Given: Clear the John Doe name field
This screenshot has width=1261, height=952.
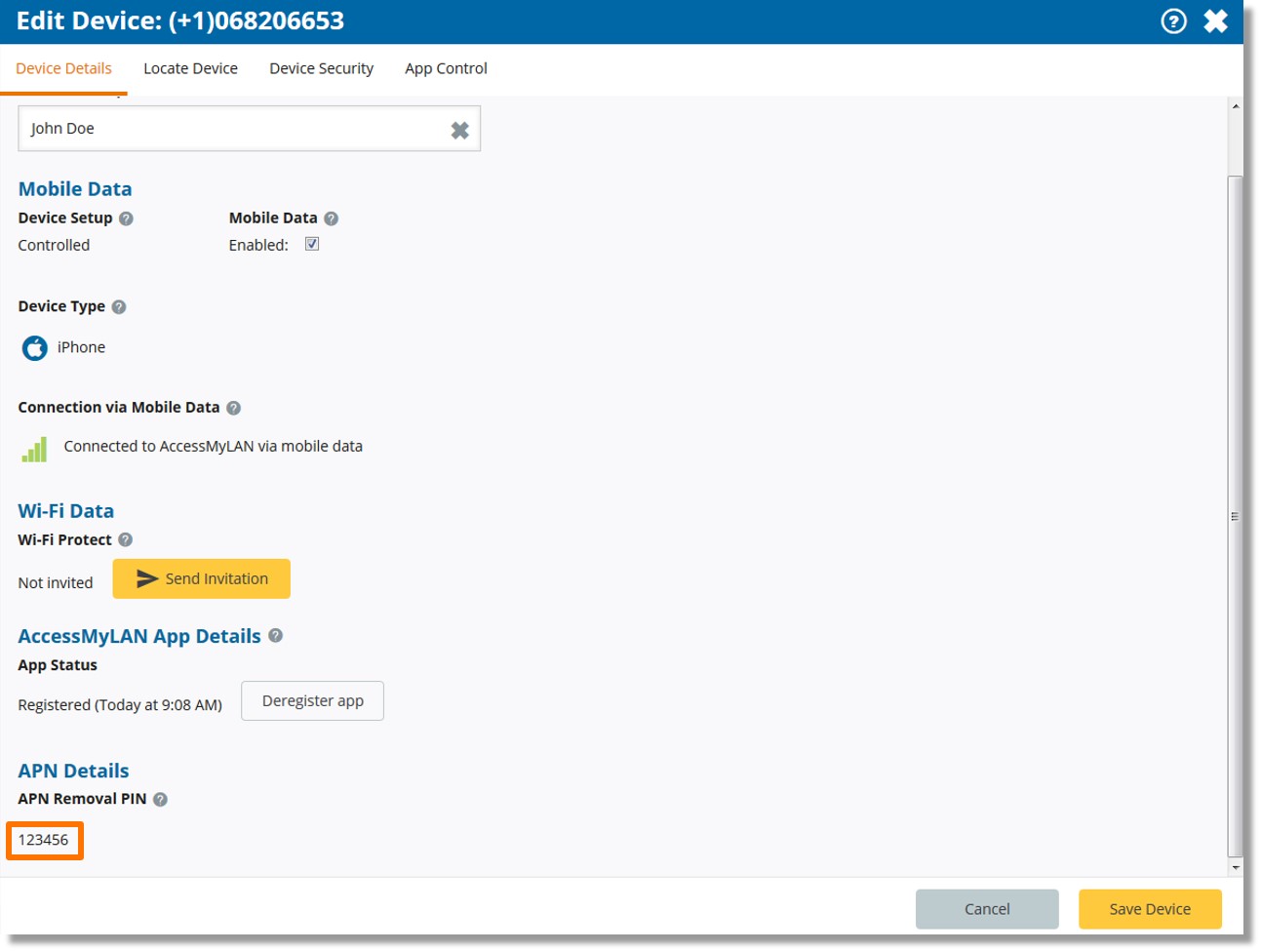Looking at the screenshot, I should (x=460, y=130).
